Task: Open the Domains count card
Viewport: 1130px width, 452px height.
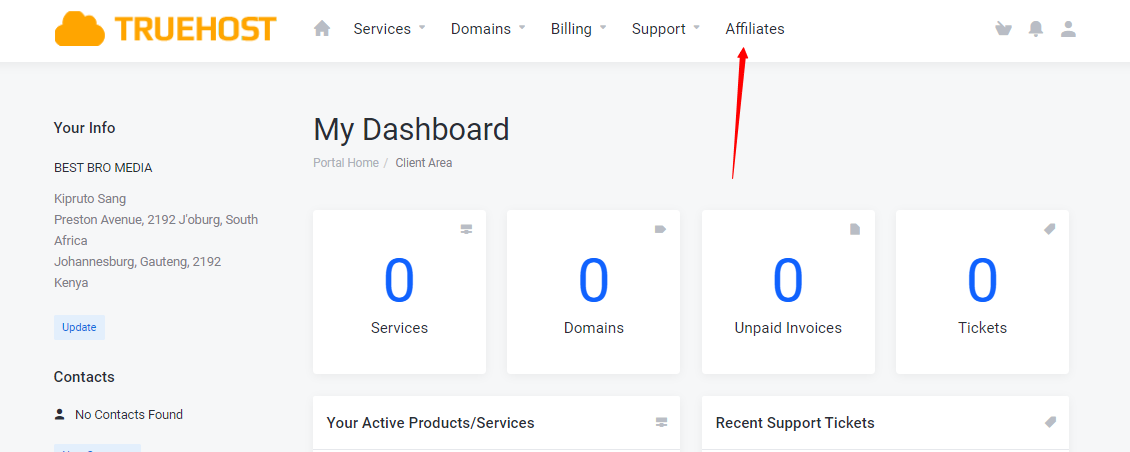Action: tap(594, 292)
